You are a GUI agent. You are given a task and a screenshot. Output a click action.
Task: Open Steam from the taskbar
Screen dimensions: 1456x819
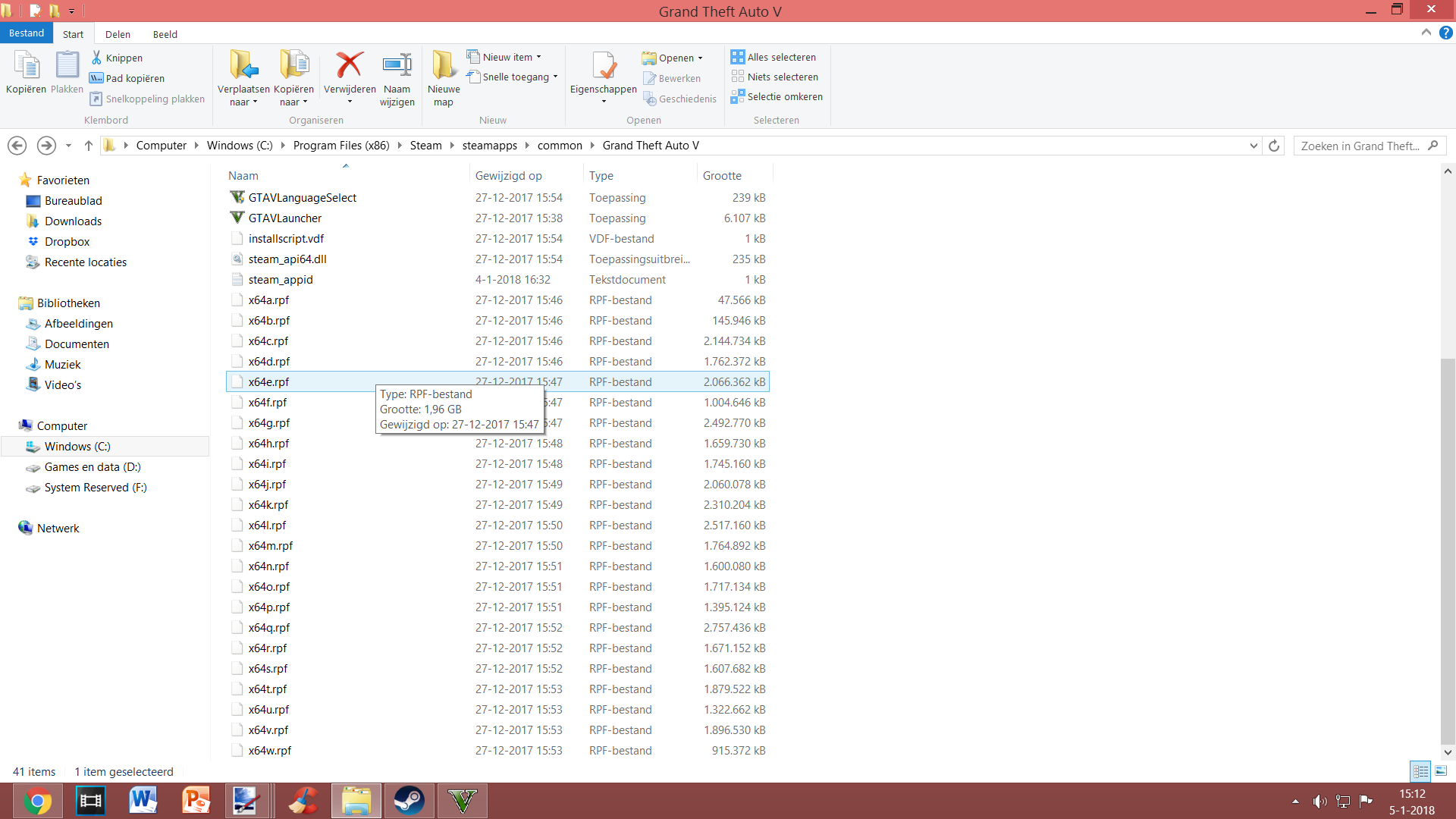point(409,801)
